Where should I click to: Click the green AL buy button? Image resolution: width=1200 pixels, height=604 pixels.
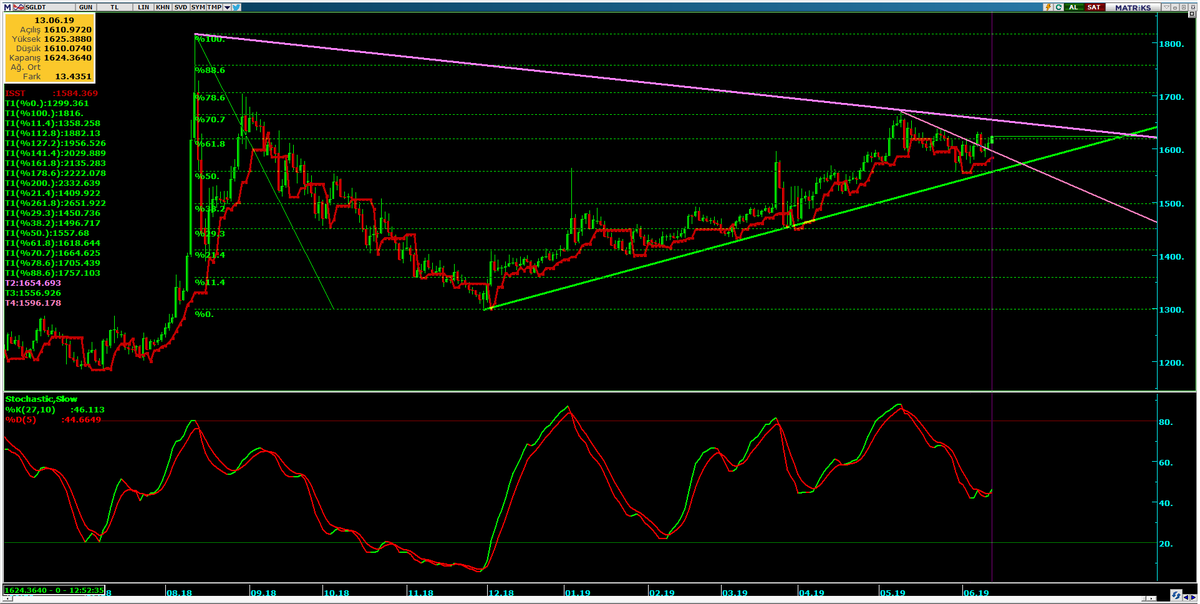coord(1073,7)
